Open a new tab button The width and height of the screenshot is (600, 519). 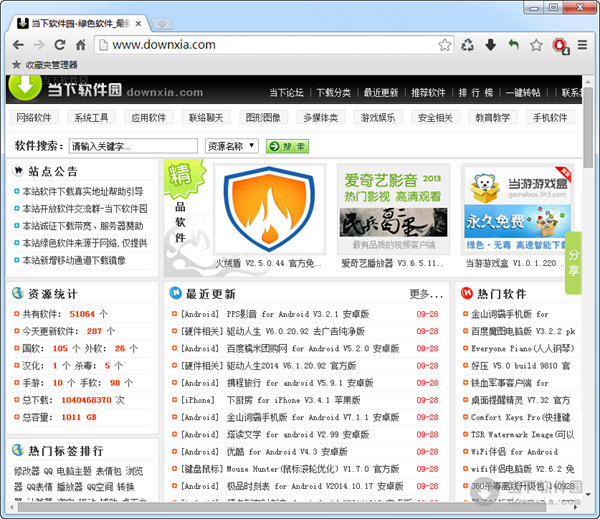[162, 24]
